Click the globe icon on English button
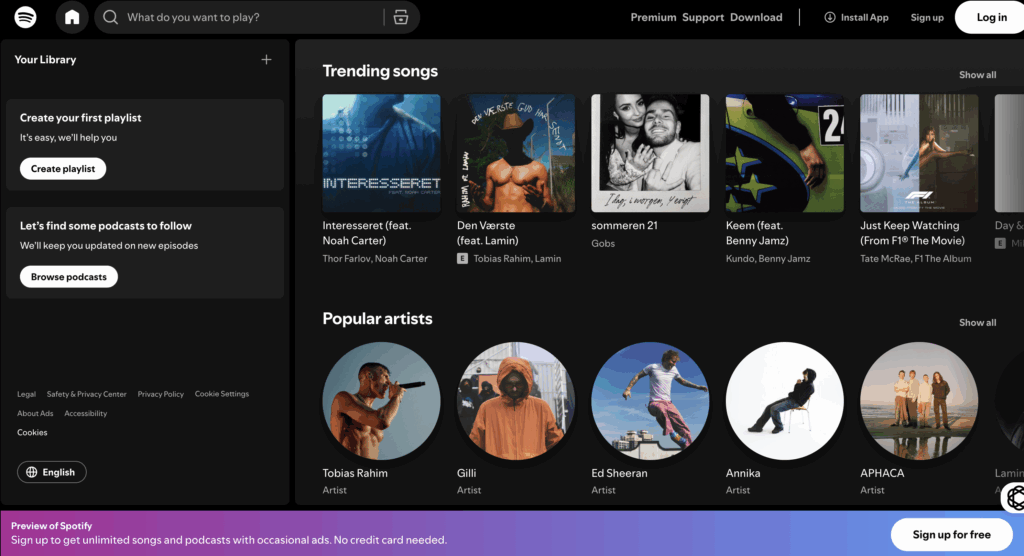The height and width of the screenshot is (556, 1024). (x=31, y=472)
